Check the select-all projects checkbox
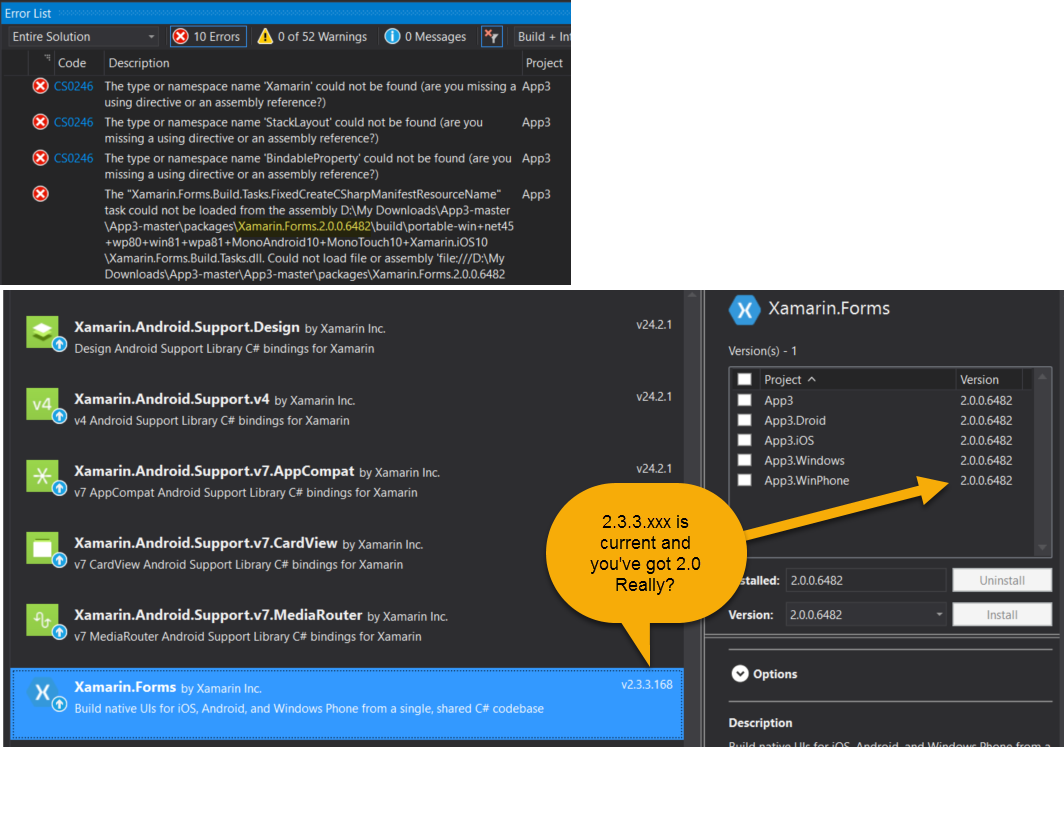 click(x=744, y=379)
